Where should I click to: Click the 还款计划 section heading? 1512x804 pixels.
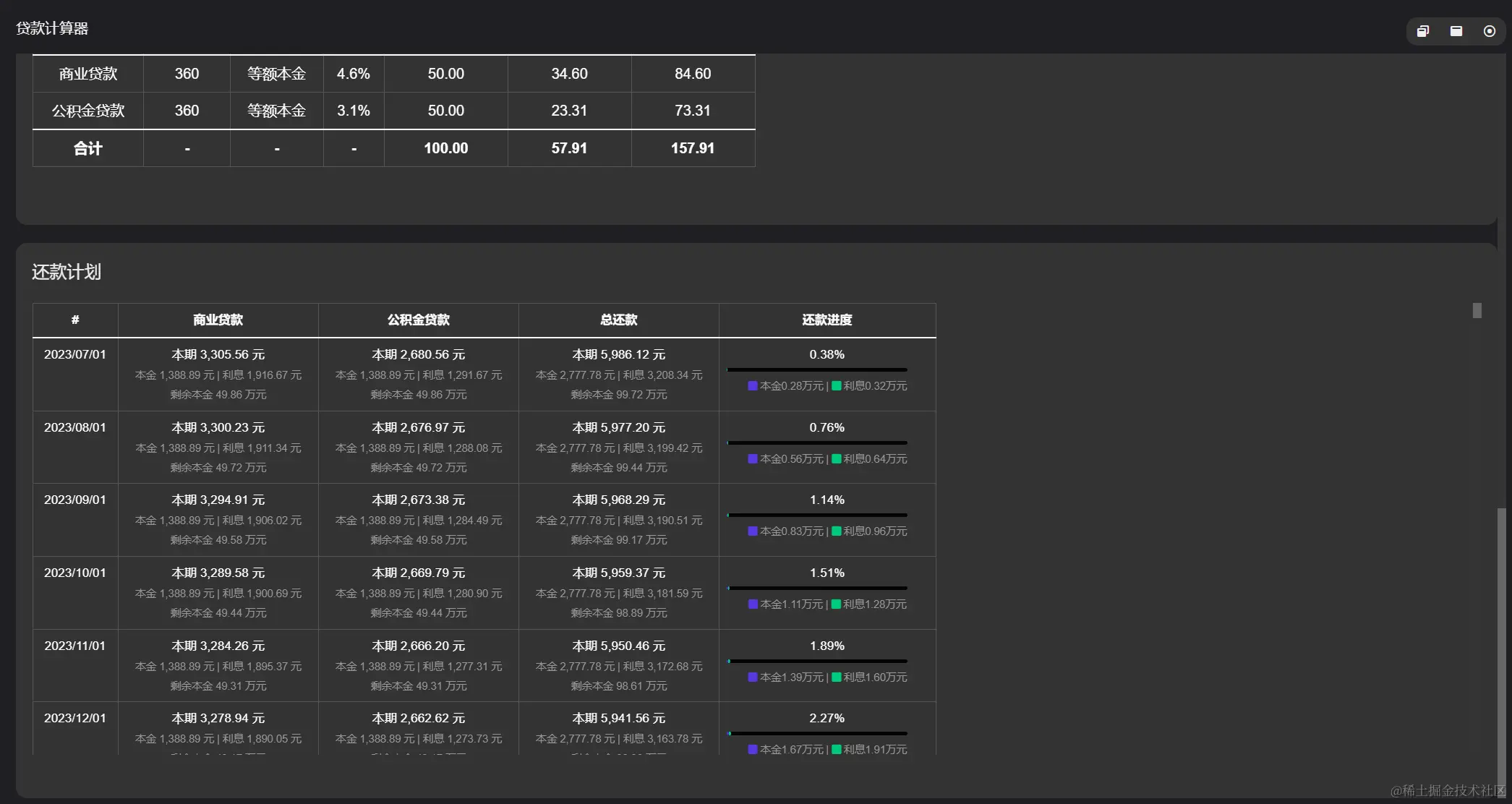tap(66, 272)
